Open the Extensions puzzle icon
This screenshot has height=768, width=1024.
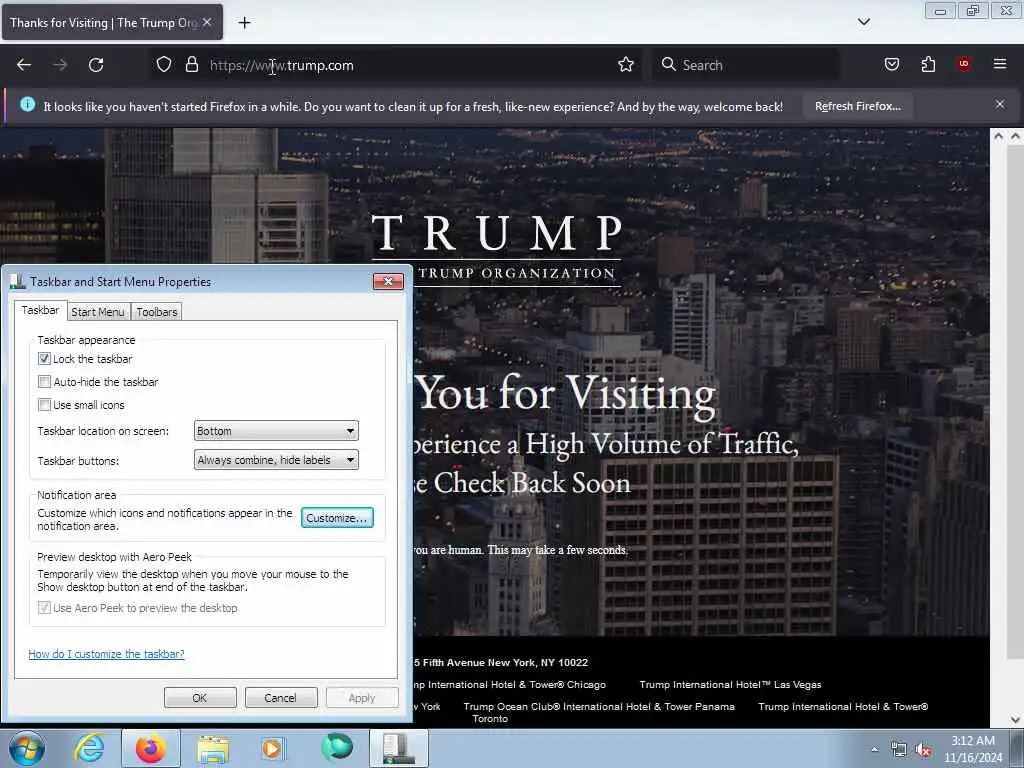pos(928,64)
